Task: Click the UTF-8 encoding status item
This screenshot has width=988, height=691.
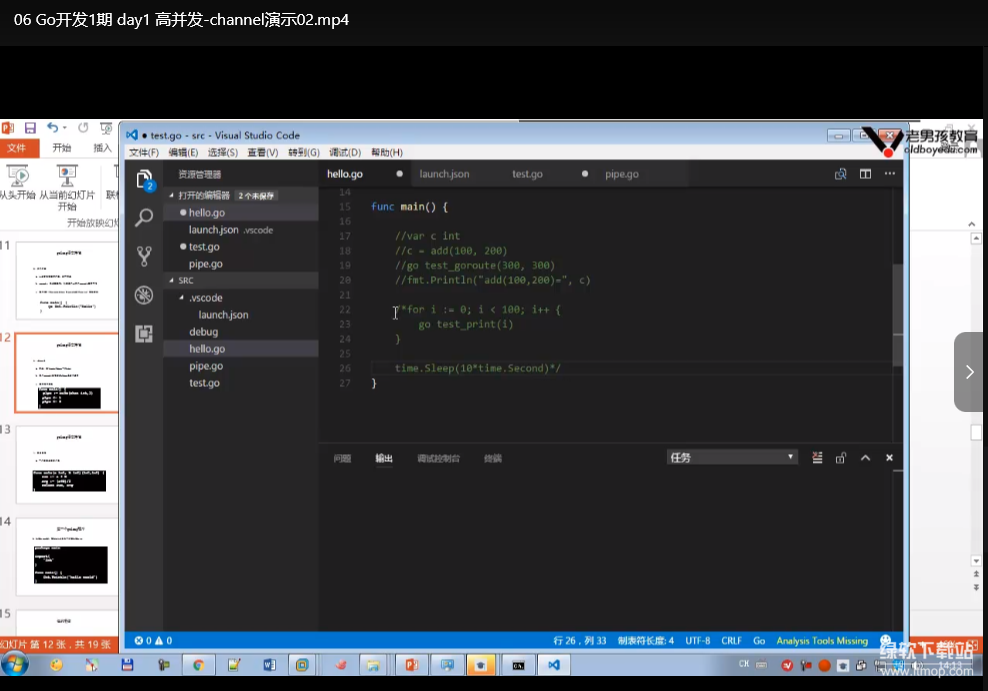Action: pos(696,641)
